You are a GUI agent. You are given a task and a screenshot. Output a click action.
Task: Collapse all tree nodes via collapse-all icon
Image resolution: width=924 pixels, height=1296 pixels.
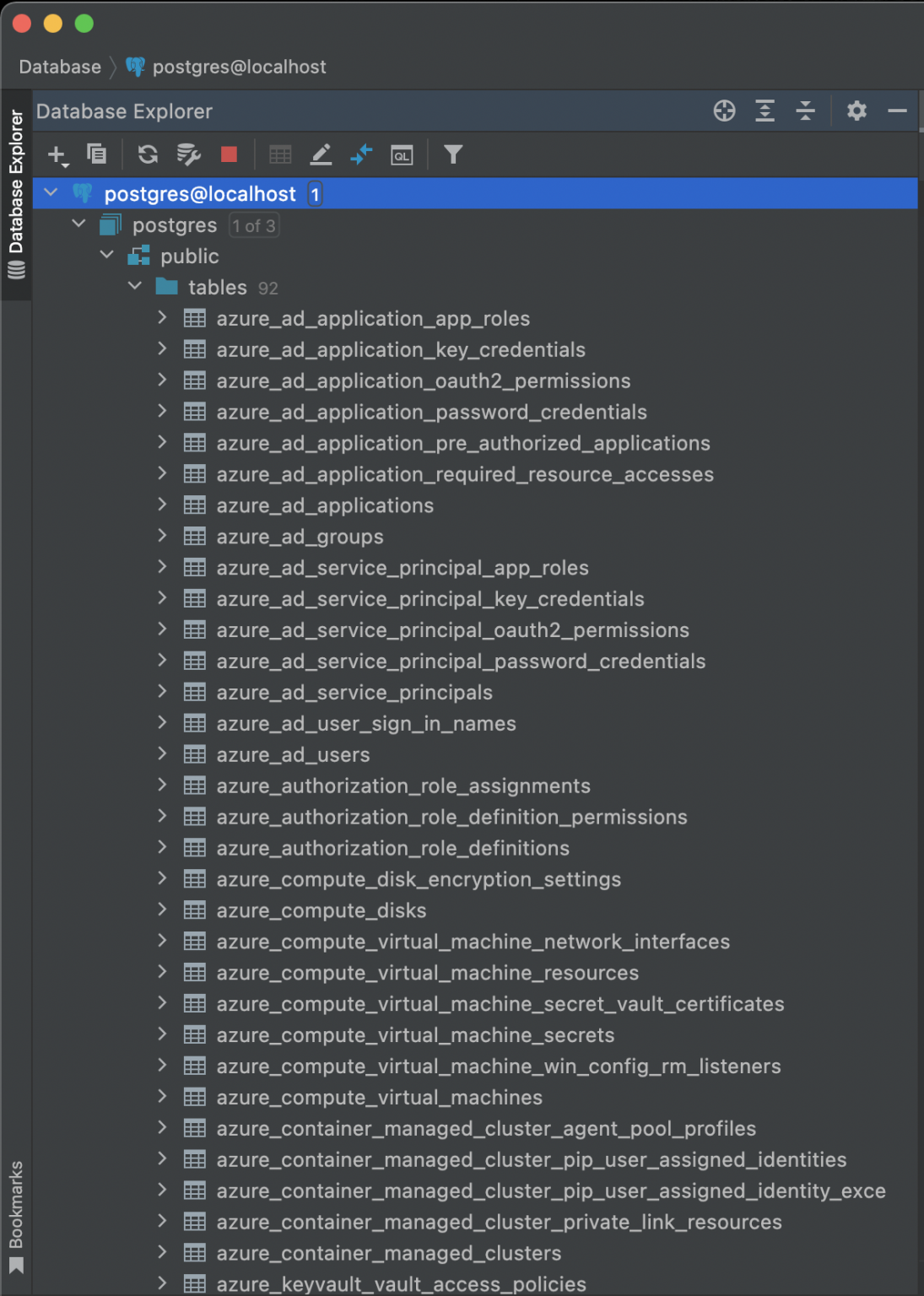pos(806,111)
